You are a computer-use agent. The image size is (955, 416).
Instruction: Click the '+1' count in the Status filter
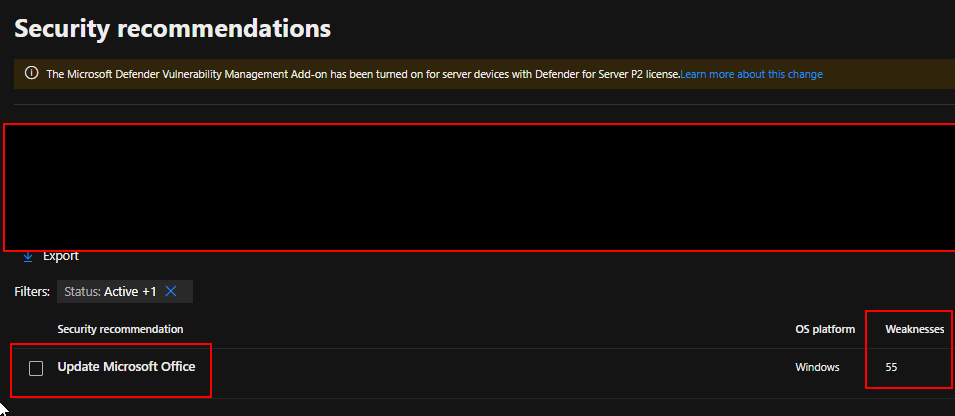149,291
